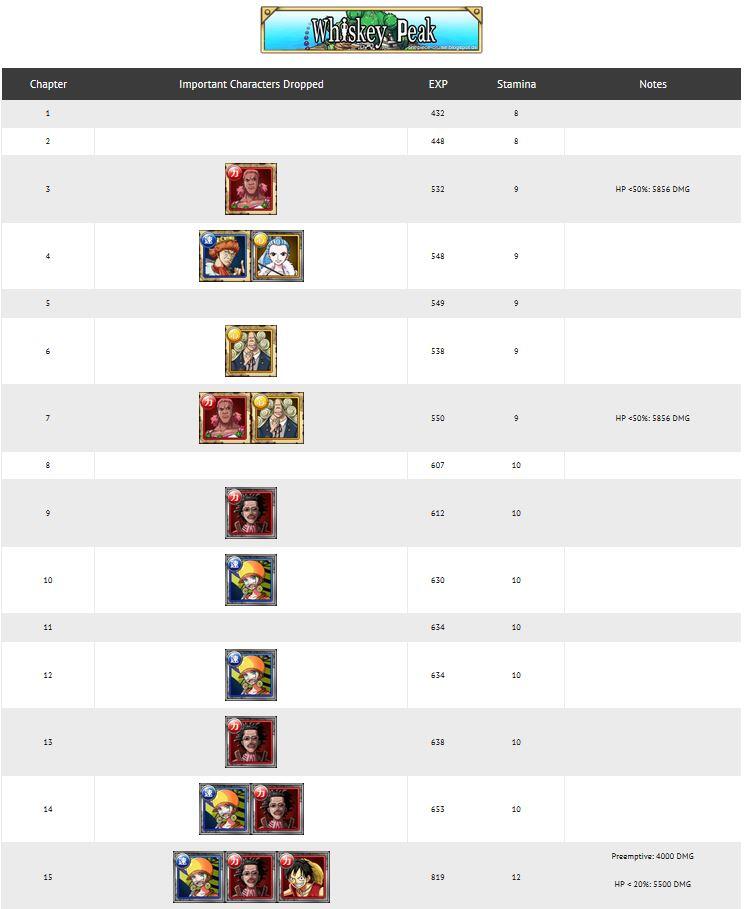
Task: Click the Important Characters Dropped header
Action: (x=251, y=84)
